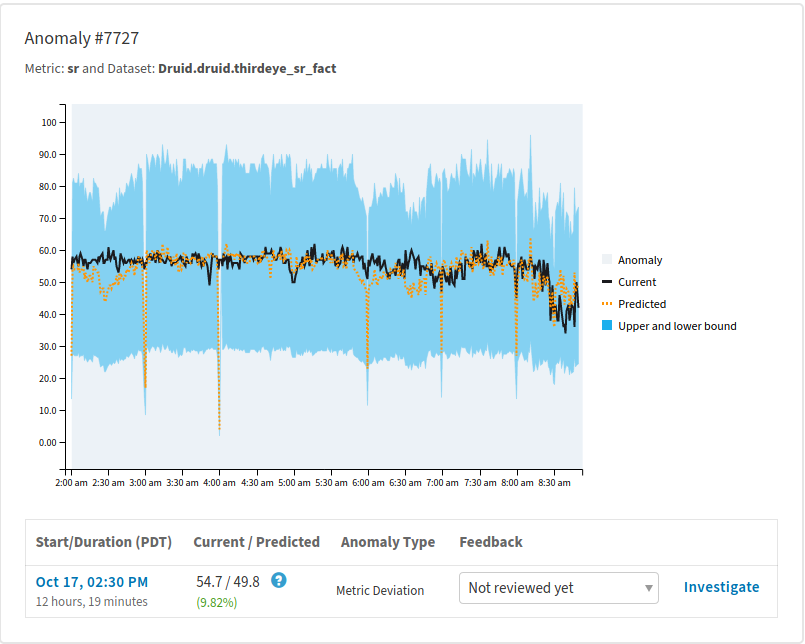Click the 'Upper and lower bound' legend label
Image resolution: width=805 pixels, height=644 pixels.
pos(677,326)
